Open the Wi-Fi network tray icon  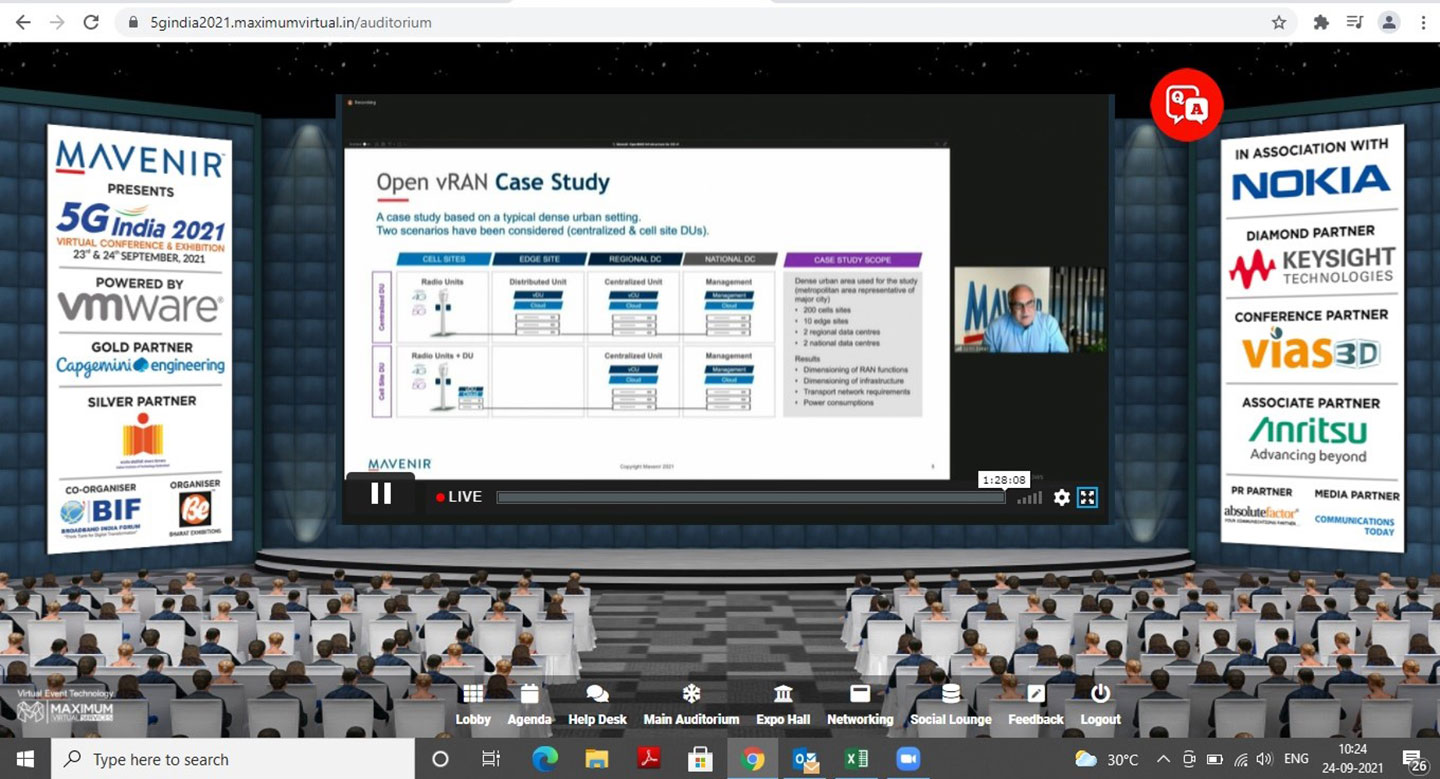pyautogui.click(x=1241, y=759)
